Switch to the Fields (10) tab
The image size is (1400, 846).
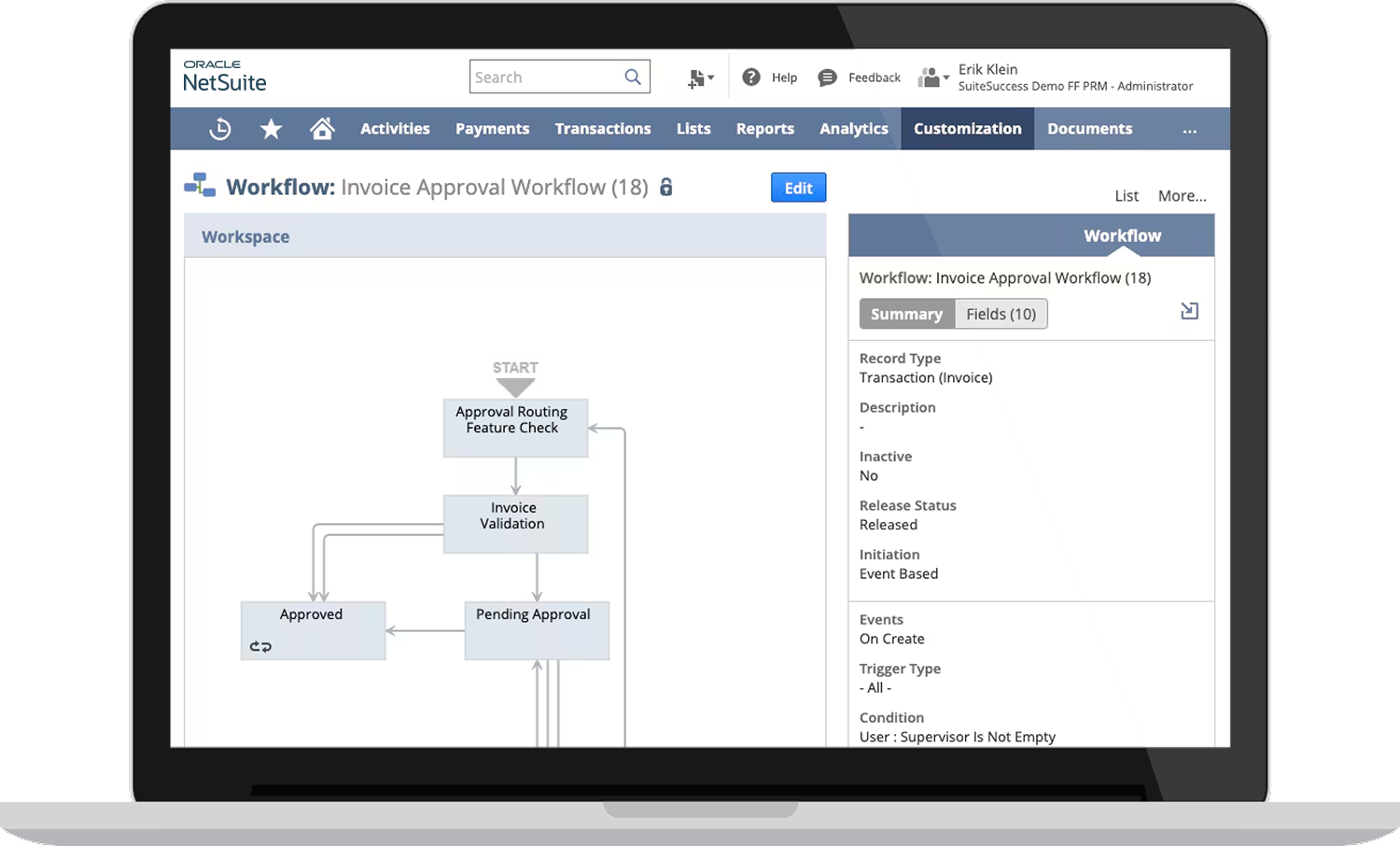tap(1001, 314)
